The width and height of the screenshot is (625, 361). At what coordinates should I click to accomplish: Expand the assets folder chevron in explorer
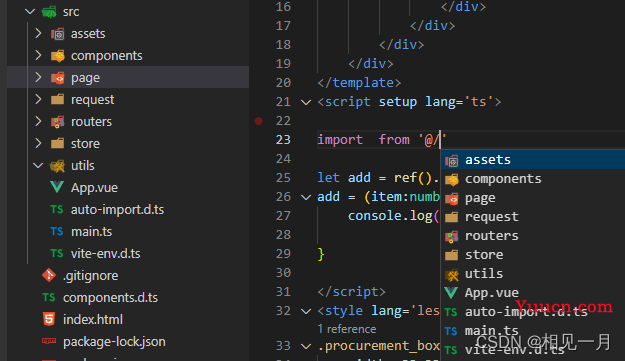point(38,33)
